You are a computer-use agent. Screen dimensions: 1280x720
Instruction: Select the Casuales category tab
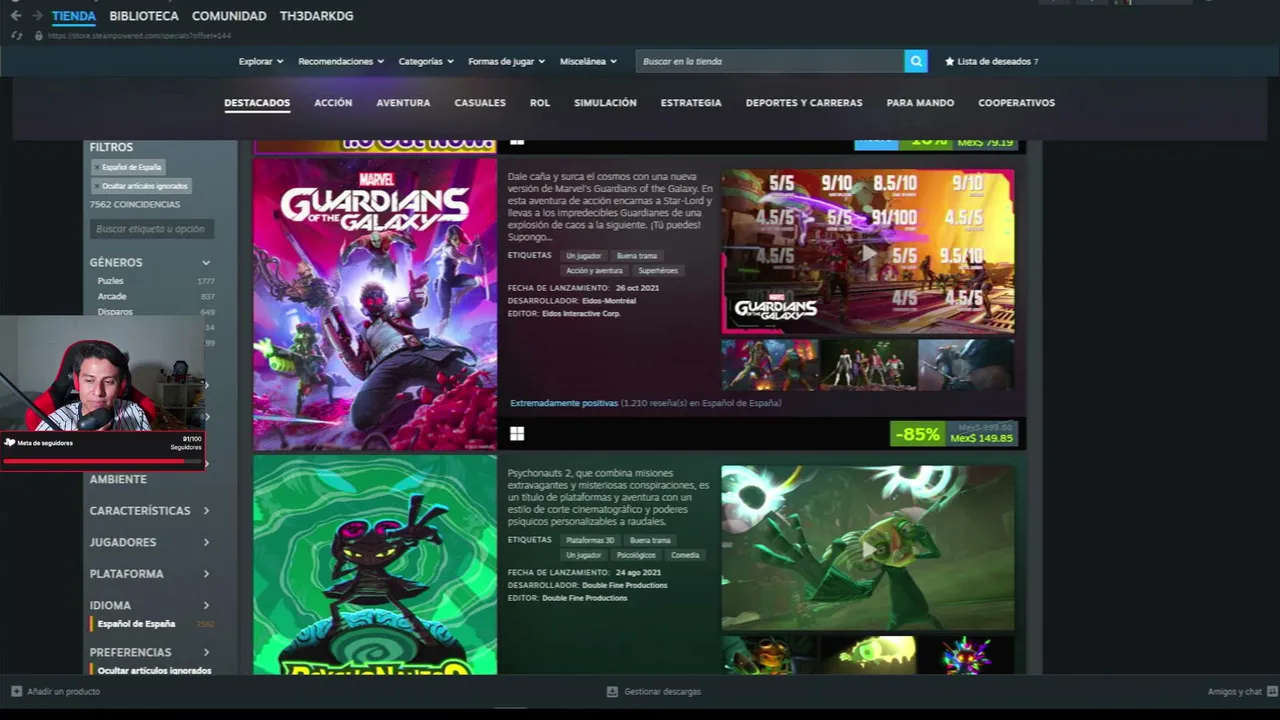pos(480,103)
